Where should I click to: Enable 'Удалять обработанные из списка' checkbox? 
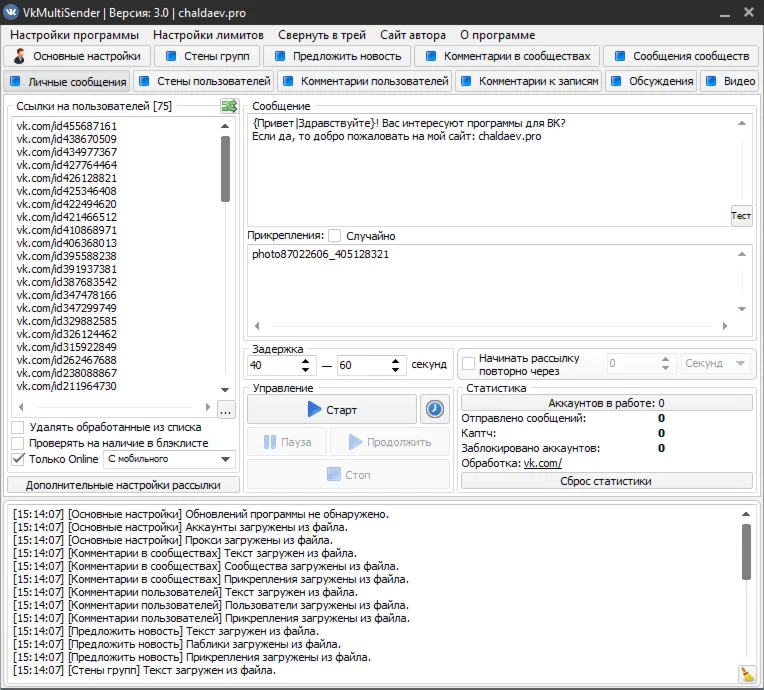(18, 428)
